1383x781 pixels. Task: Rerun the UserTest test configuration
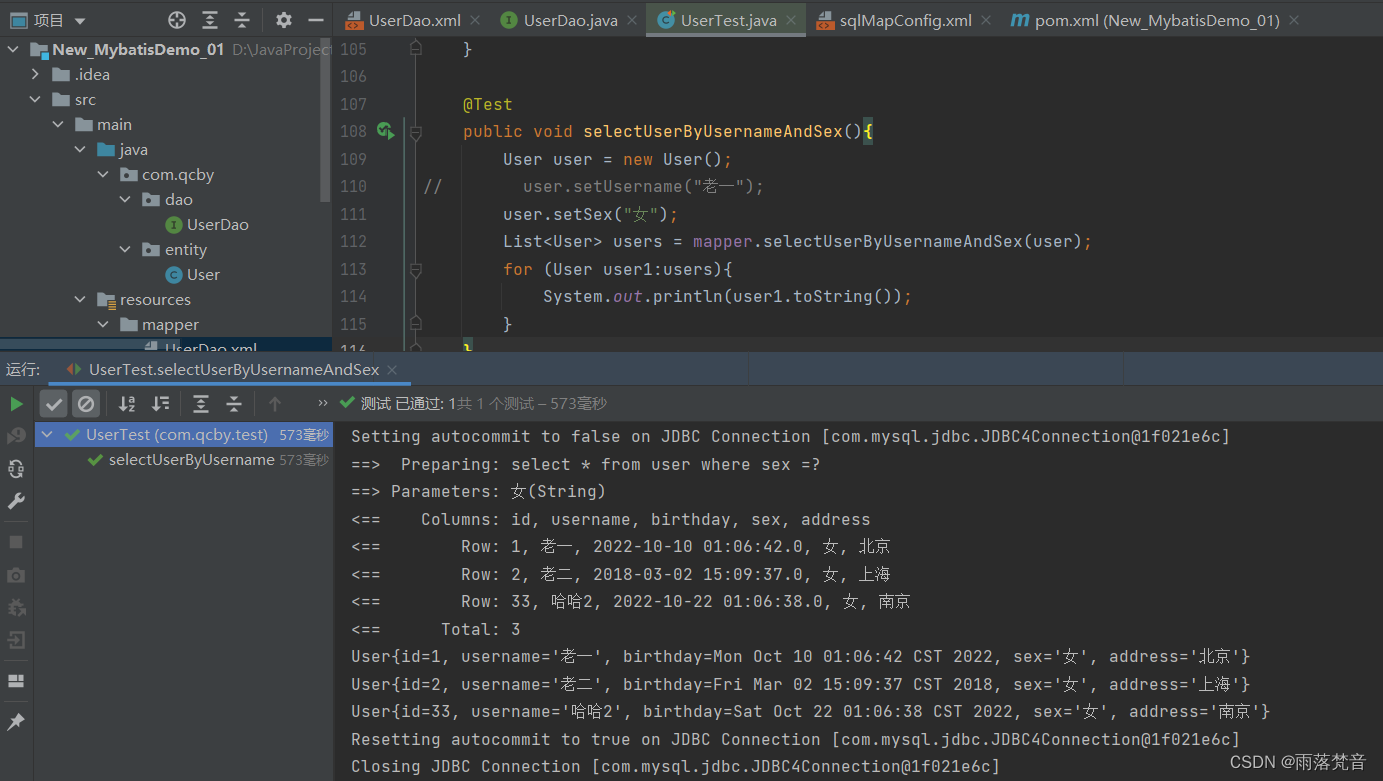click(17, 403)
